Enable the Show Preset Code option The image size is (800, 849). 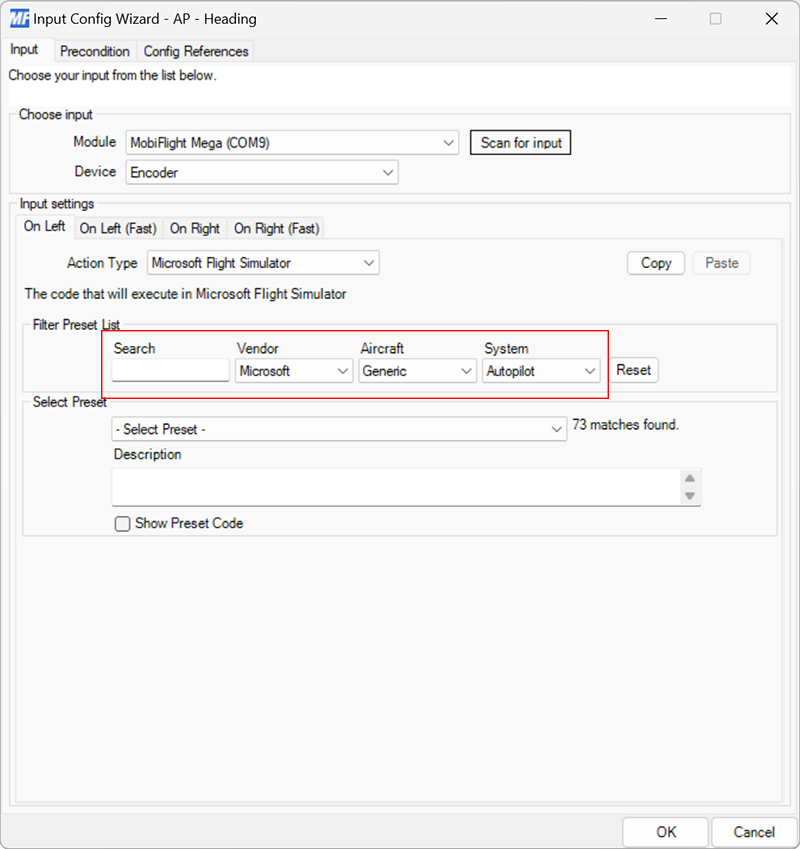[121, 523]
